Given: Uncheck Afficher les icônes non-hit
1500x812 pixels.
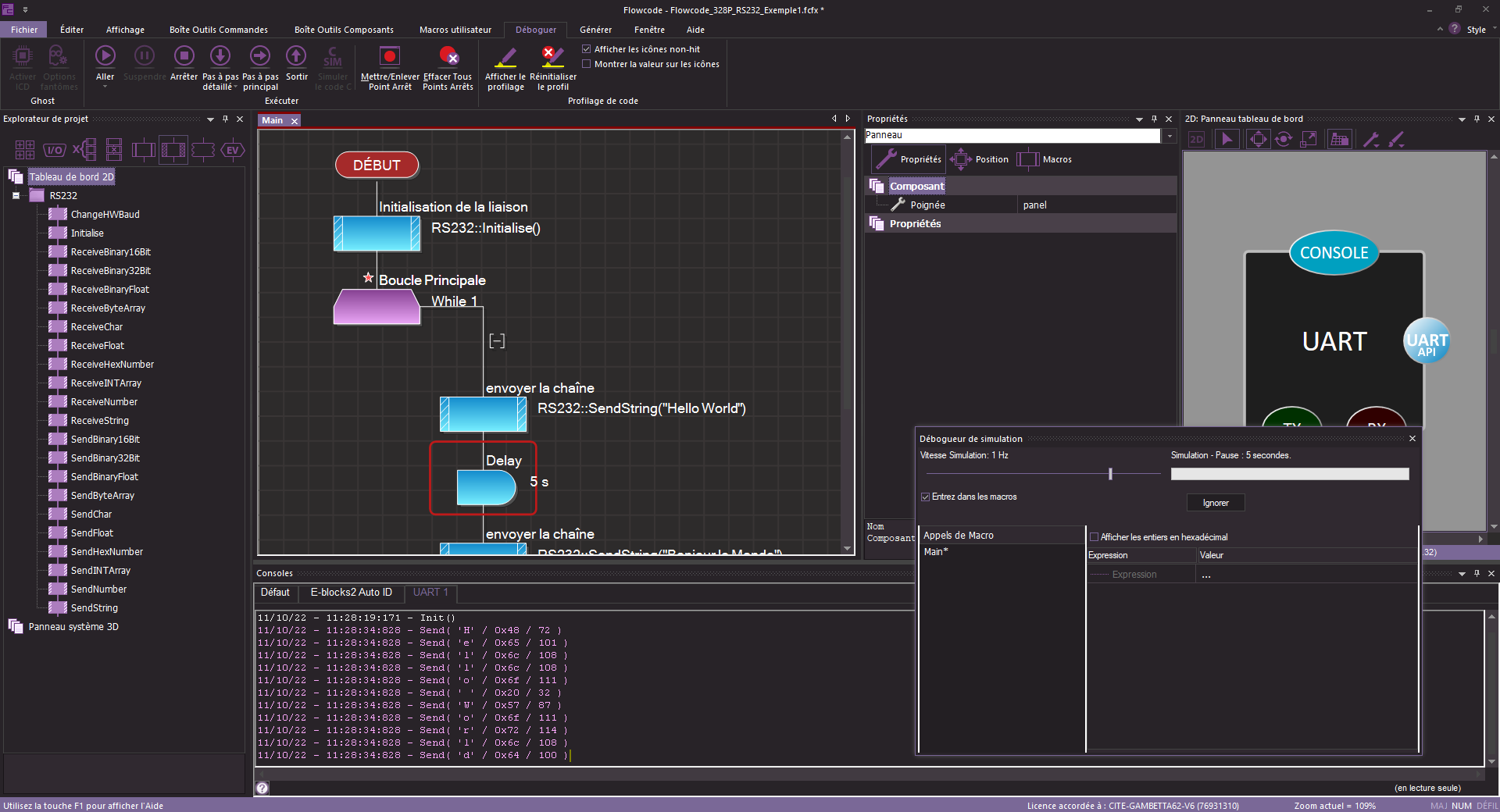Looking at the screenshot, I should click(x=587, y=49).
